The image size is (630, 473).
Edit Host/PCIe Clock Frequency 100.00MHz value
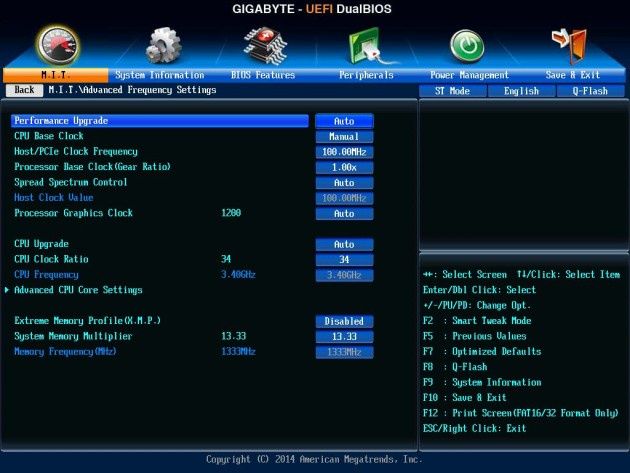(x=344, y=152)
